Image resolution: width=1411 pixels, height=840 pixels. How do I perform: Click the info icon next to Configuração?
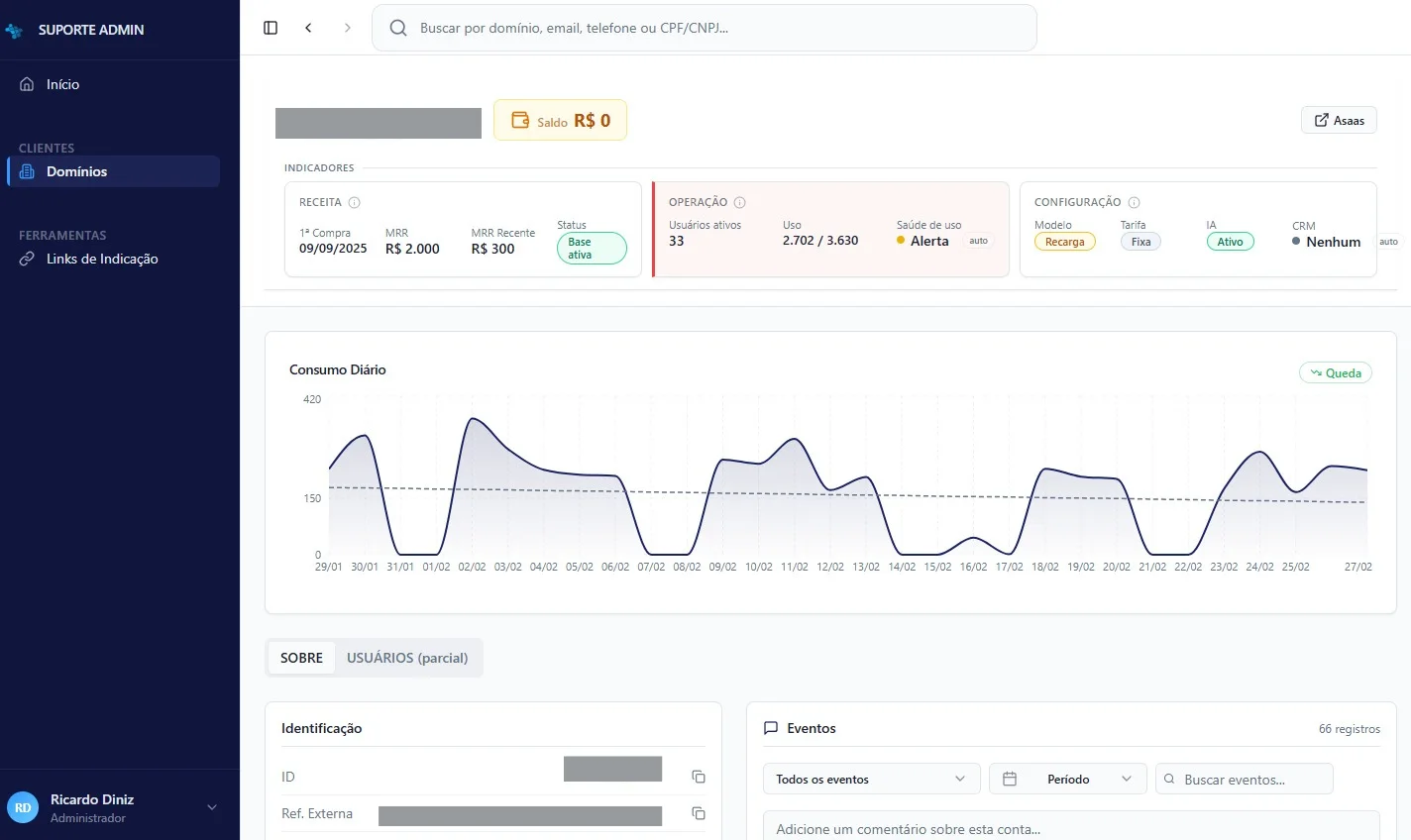click(x=1134, y=202)
